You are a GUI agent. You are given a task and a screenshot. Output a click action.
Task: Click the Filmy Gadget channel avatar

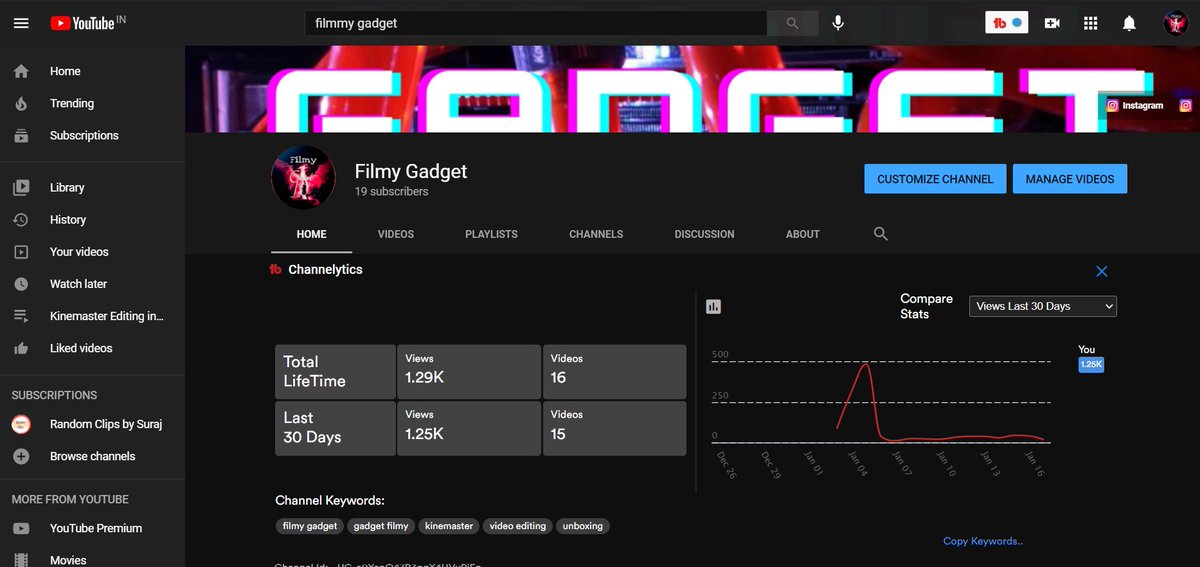302,179
